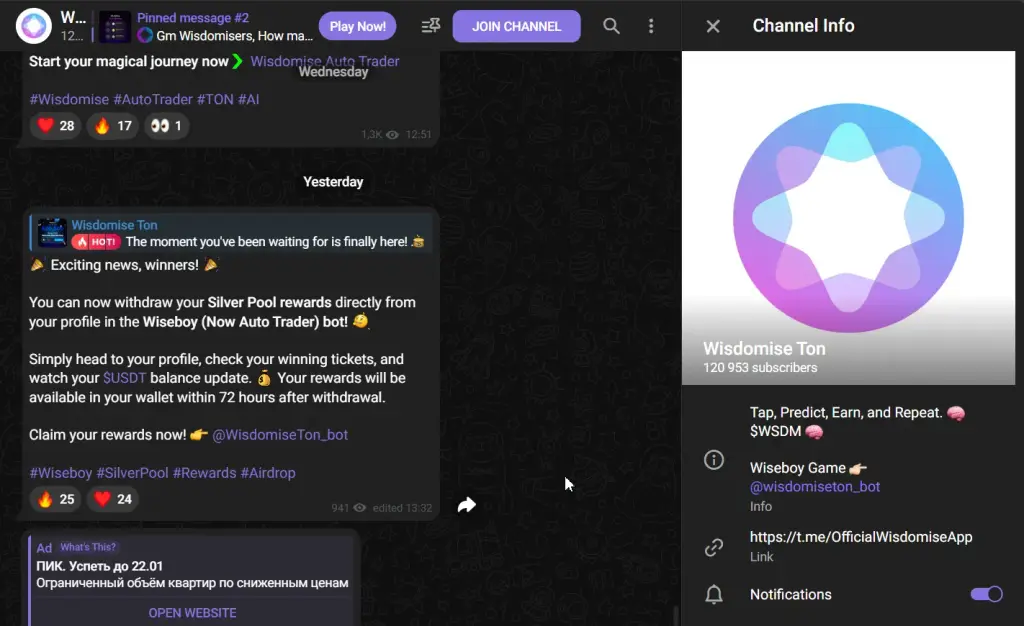Click the Play Now! button
The height and width of the screenshot is (626, 1024).
(357, 26)
